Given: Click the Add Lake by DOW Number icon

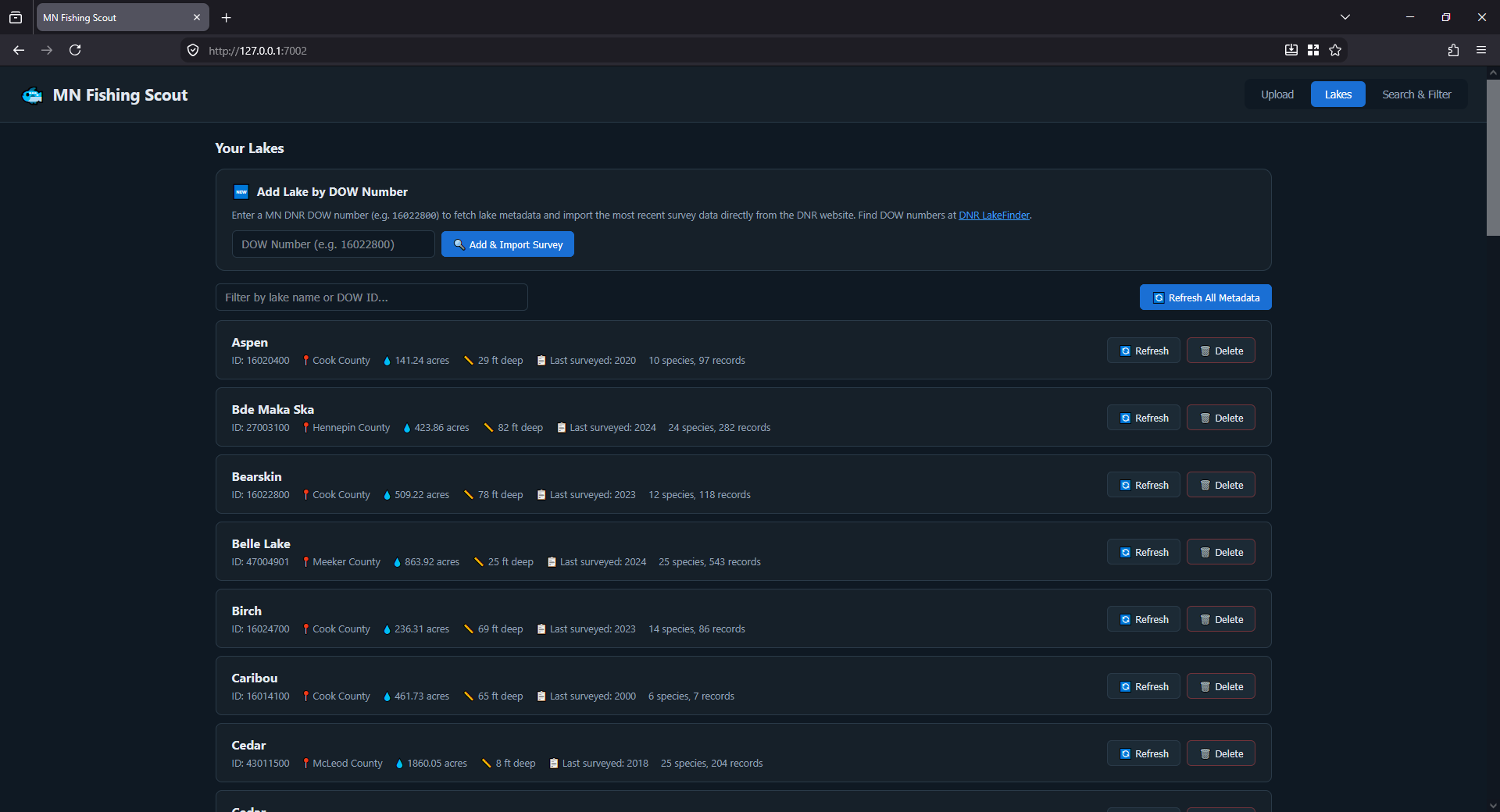Looking at the screenshot, I should click(241, 192).
